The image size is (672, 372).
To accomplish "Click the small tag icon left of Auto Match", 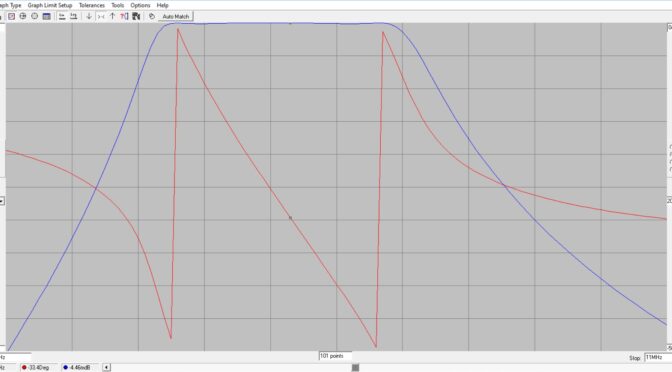I will point(152,16).
